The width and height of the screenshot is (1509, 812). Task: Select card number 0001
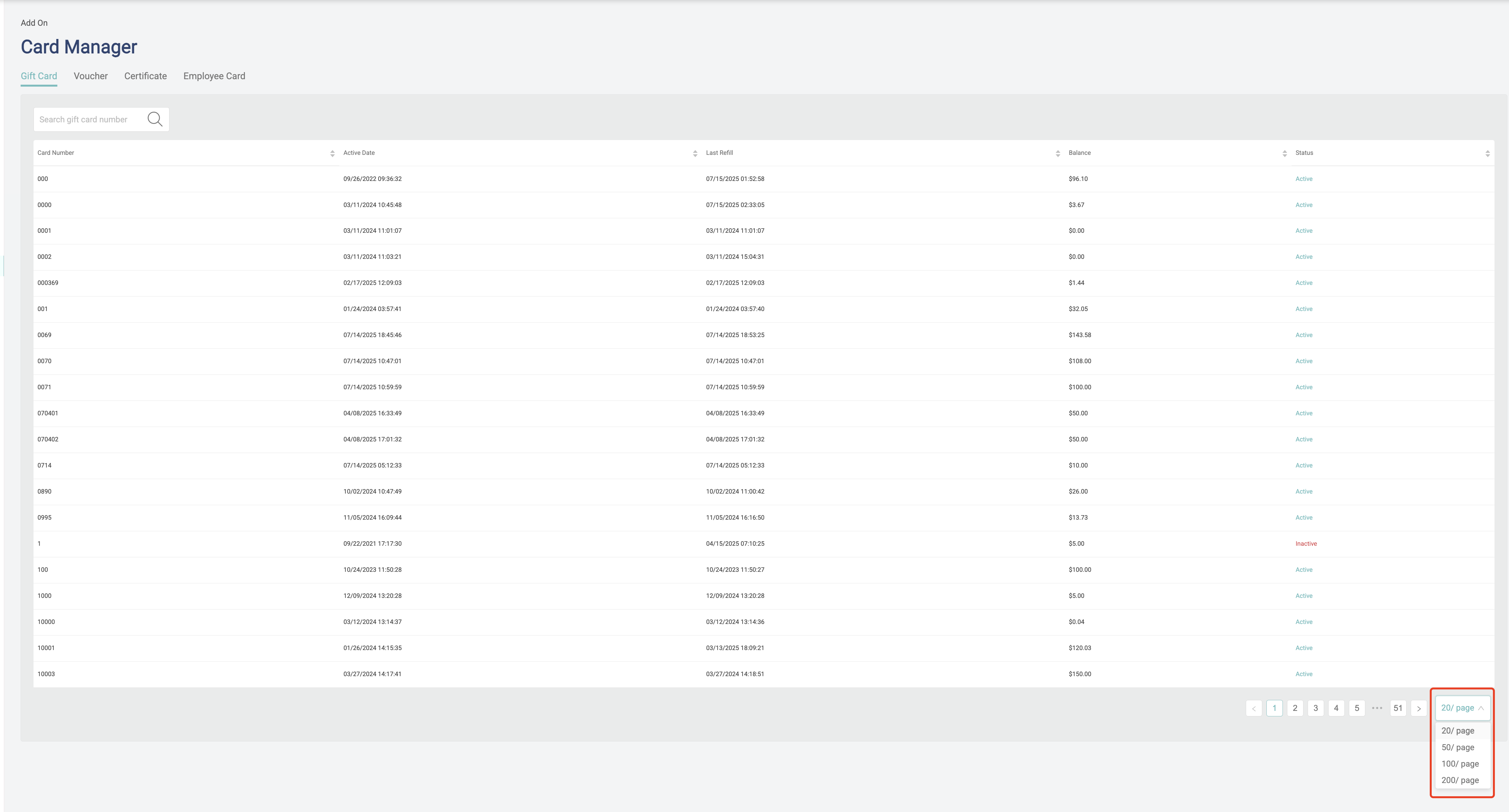pos(44,231)
